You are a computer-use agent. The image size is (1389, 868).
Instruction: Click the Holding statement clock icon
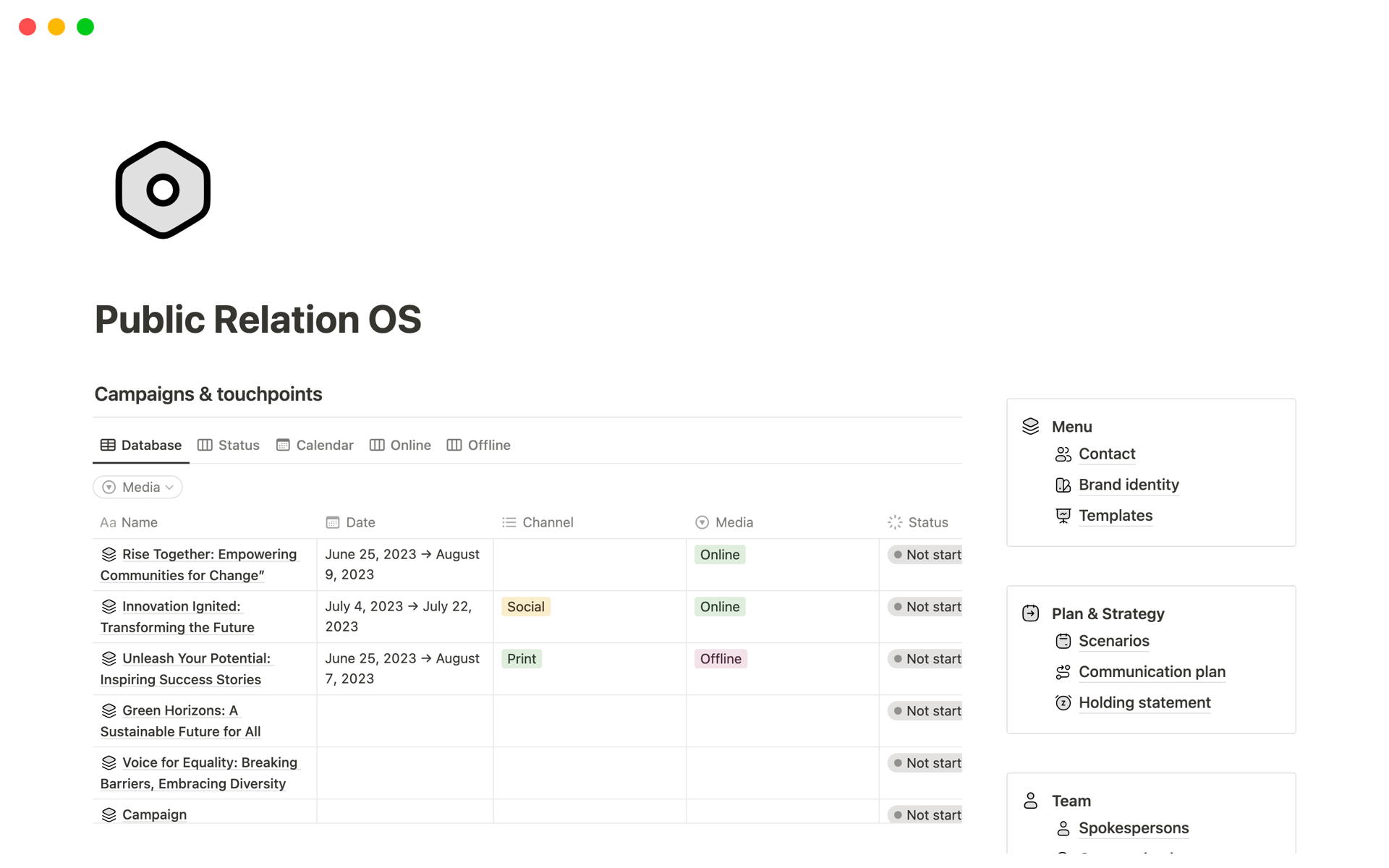point(1063,703)
